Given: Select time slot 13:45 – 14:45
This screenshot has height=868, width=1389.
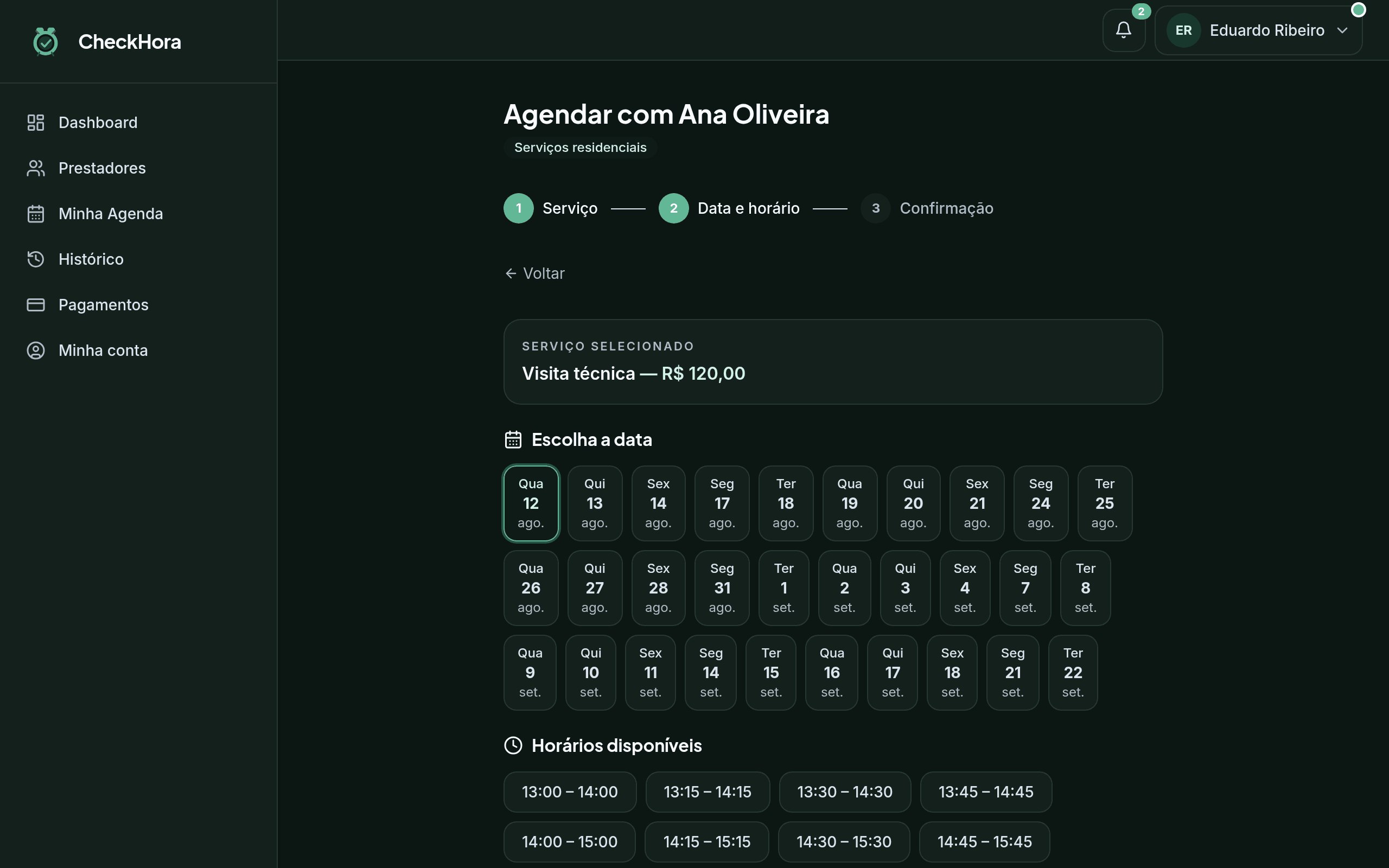Looking at the screenshot, I should (986, 792).
